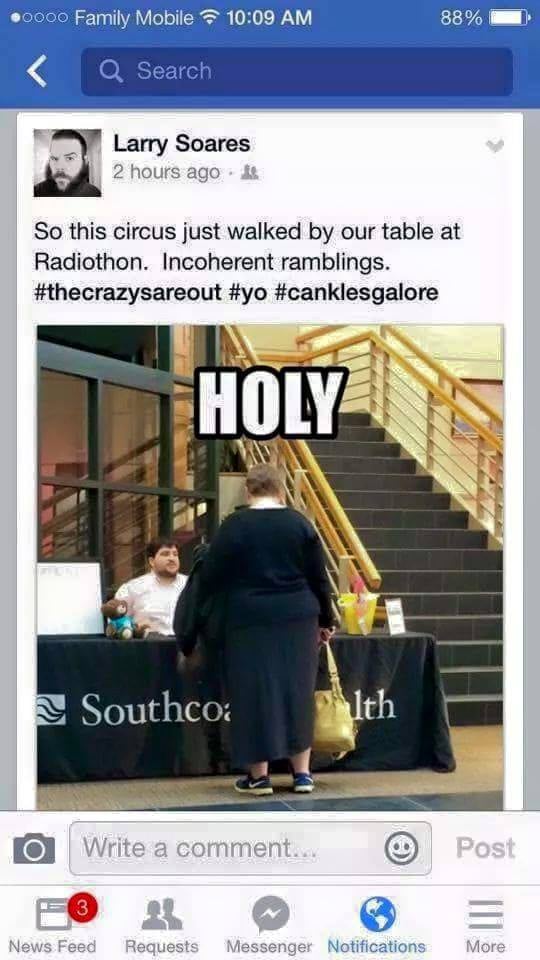This screenshot has height=960, width=540.
Task: Open the #yo hashtag link
Action: pos(248,292)
